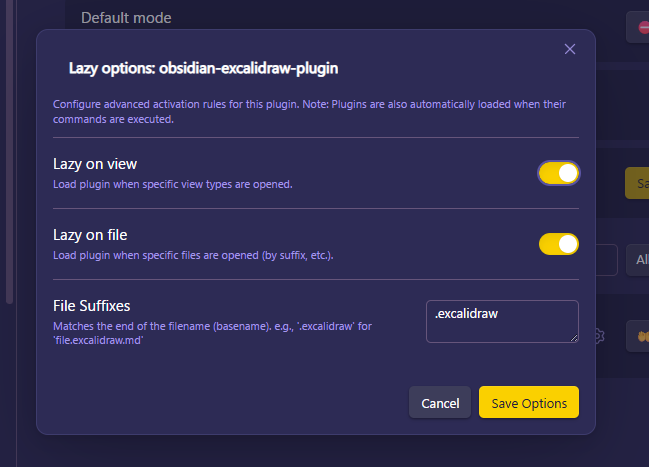Click 'Matches the end of the filename' description
The width and height of the screenshot is (649, 467).
point(212,333)
